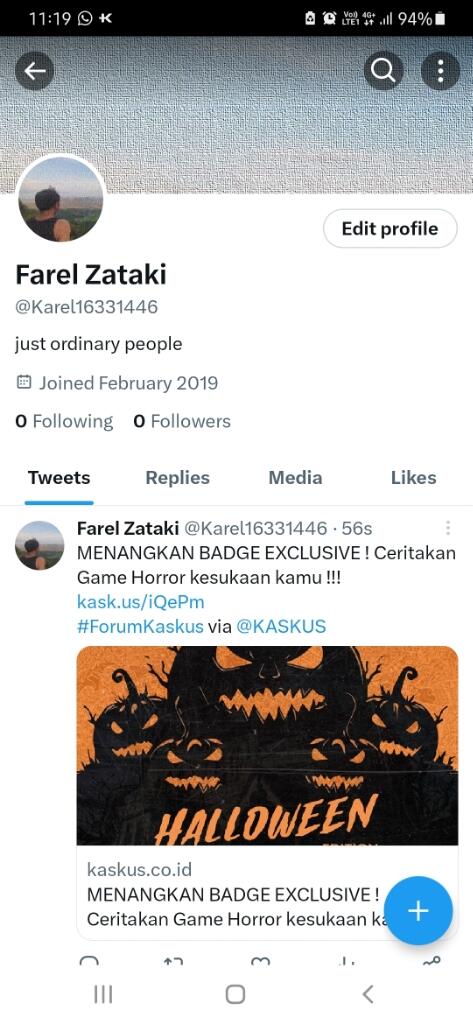Select the Tweets tab

tap(59, 478)
